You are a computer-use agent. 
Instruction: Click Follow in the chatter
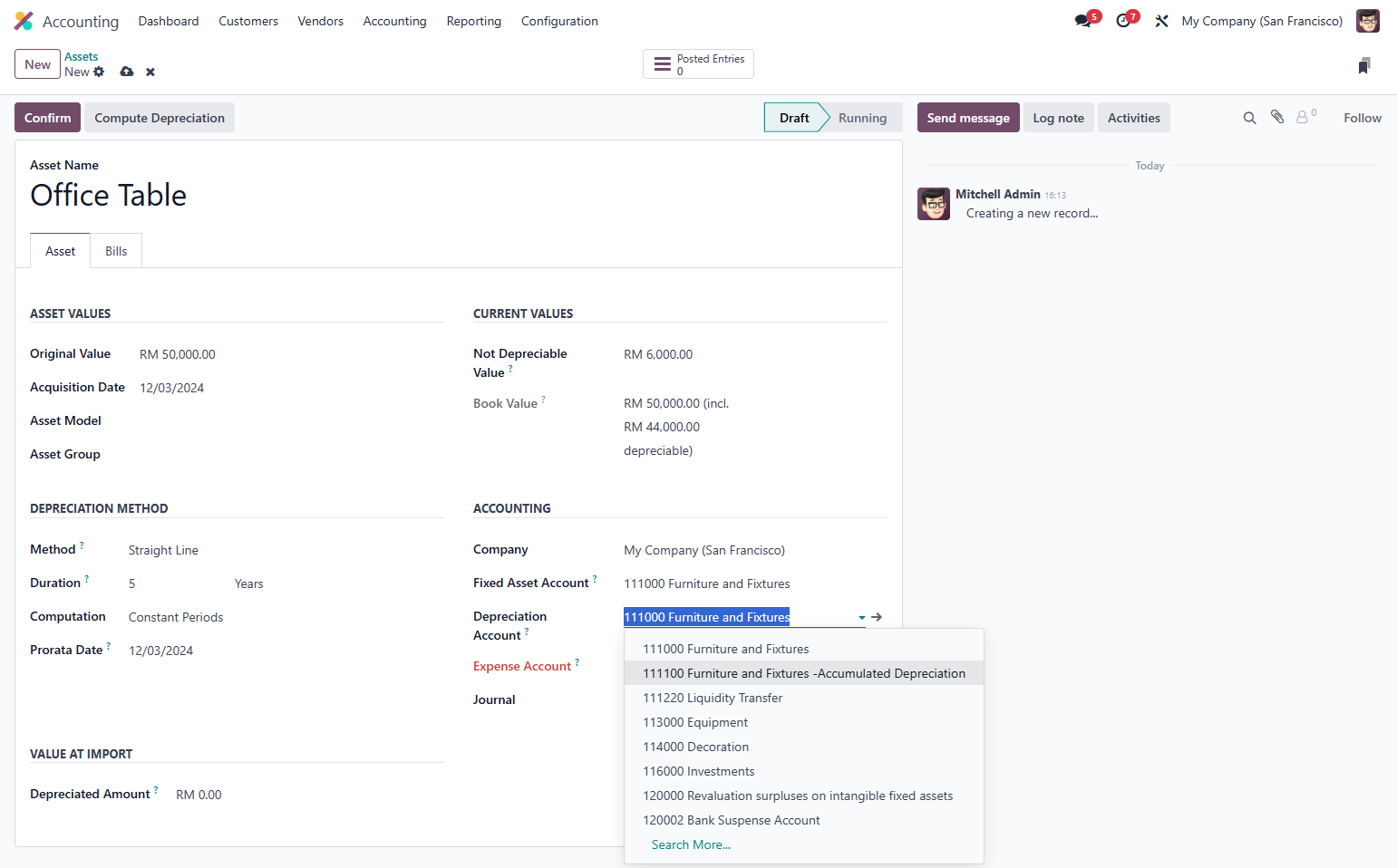point(1363,118)
